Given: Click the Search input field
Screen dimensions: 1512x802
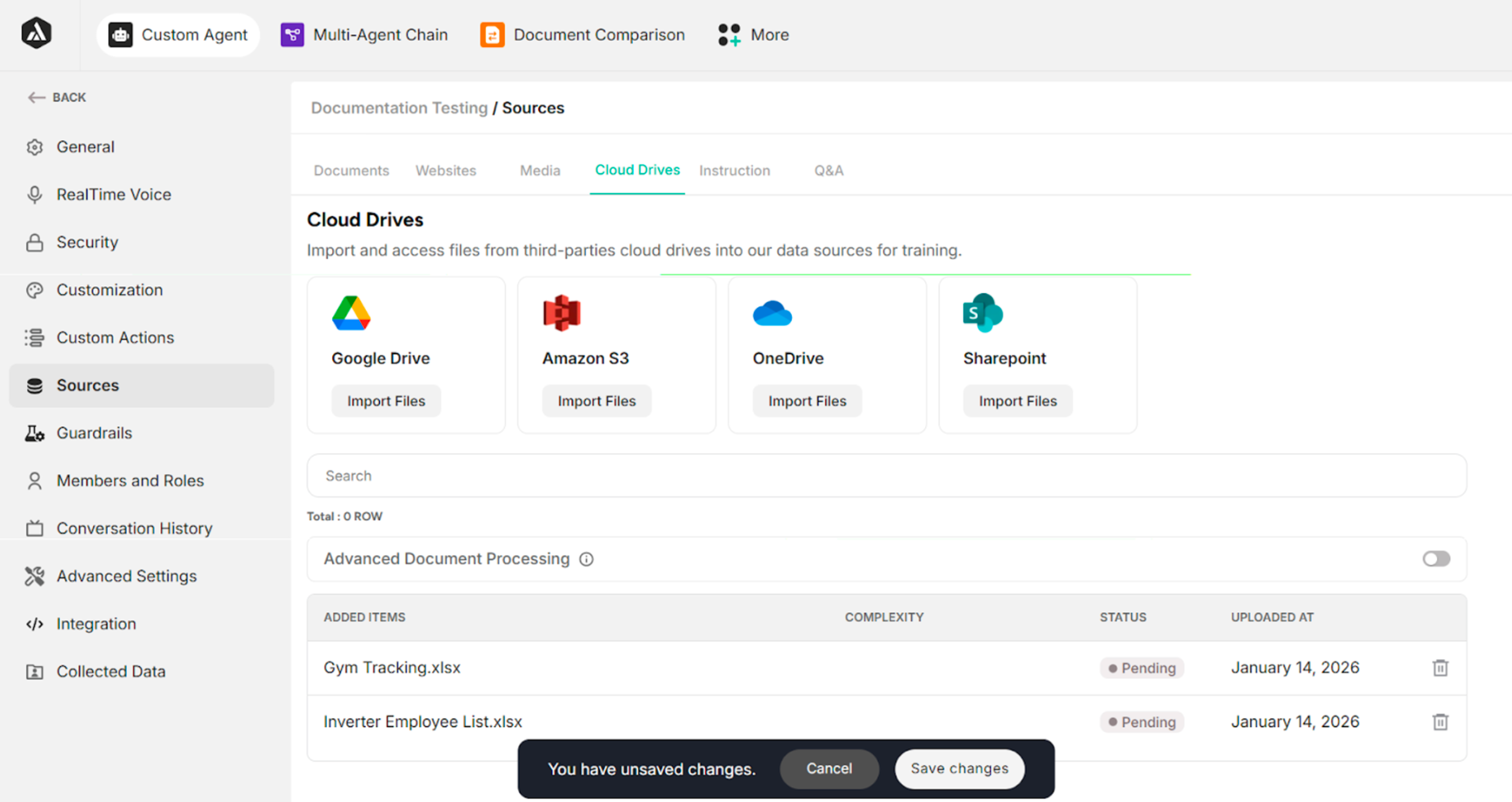Looking at the screenshot, I should pos(886,476).
